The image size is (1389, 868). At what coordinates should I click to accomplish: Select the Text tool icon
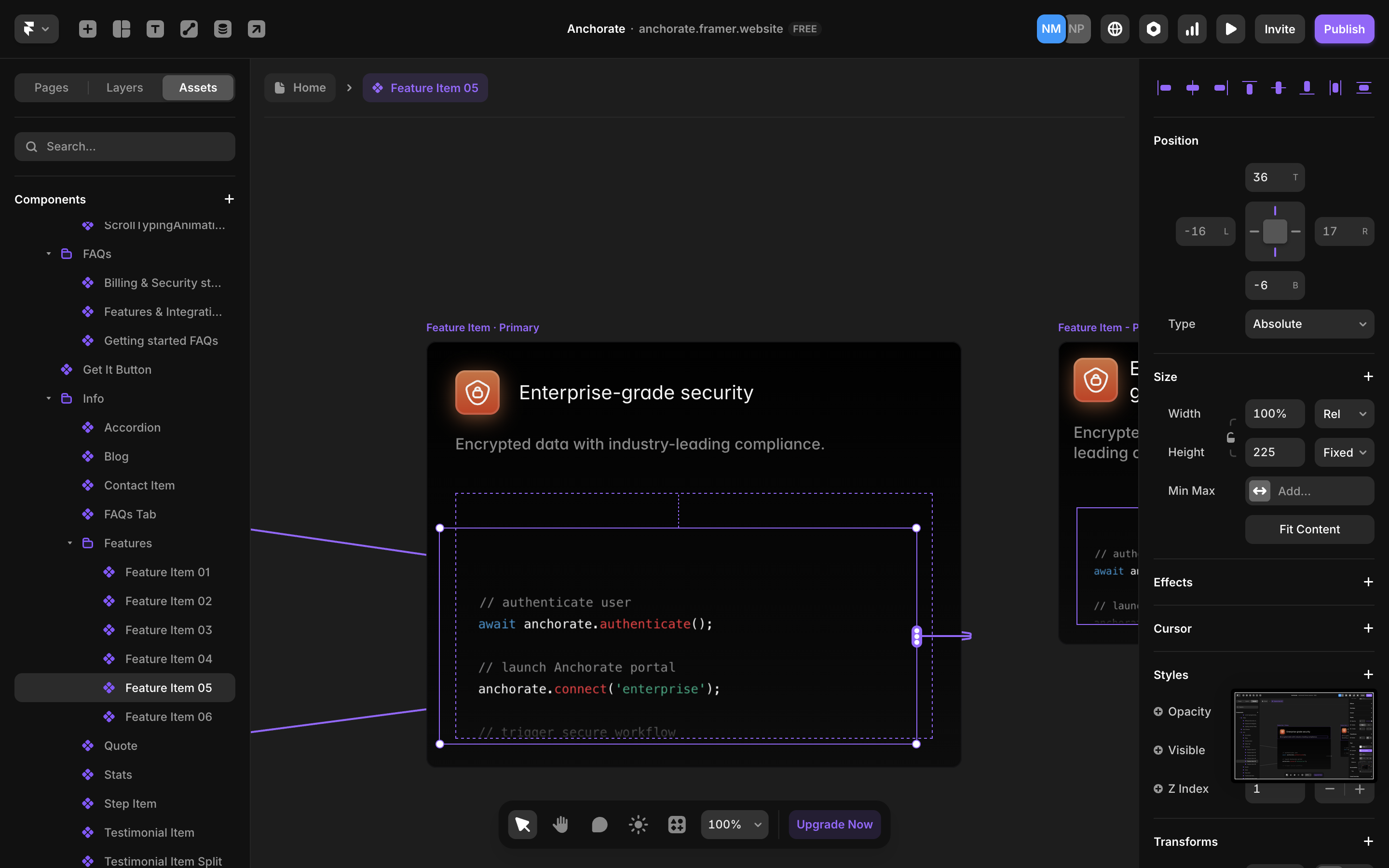click(x=155, y=29)
